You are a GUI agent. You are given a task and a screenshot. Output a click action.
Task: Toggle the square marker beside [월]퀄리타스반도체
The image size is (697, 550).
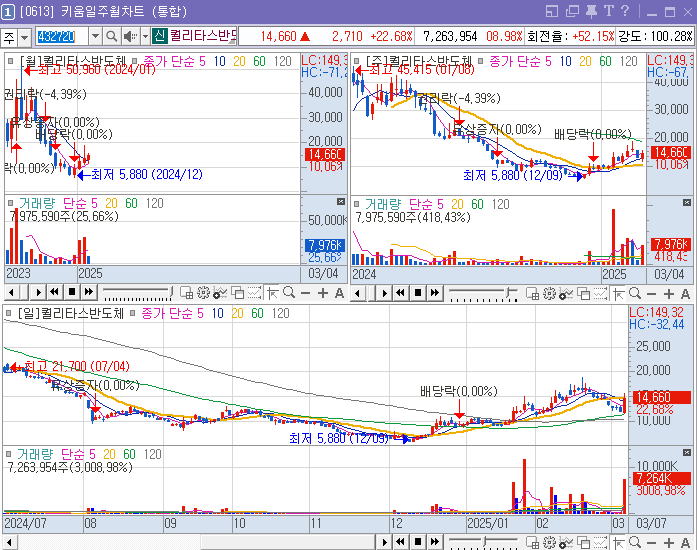click(x=11, y=61)
